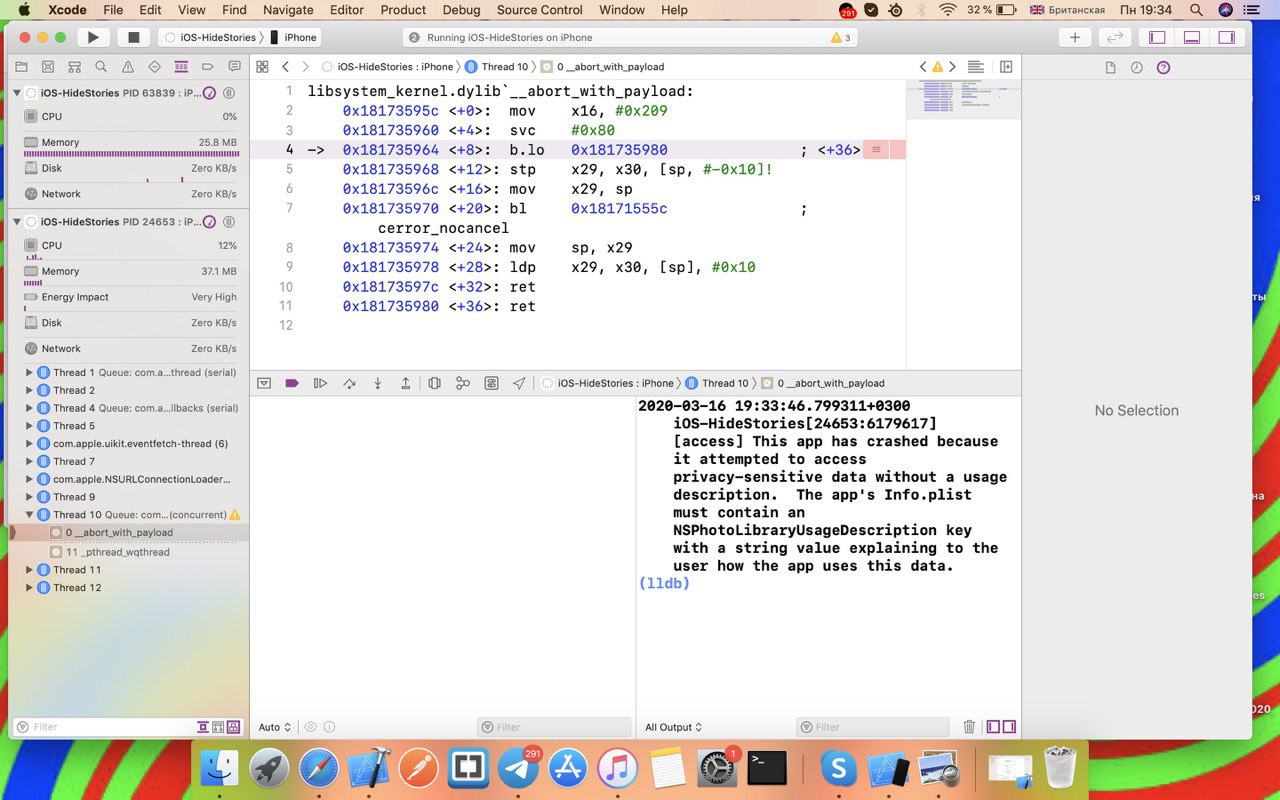Collapse iOS-HideStories PID 24653 process
The height and width of the screenshot is (800, 1280).
[17, 221]
